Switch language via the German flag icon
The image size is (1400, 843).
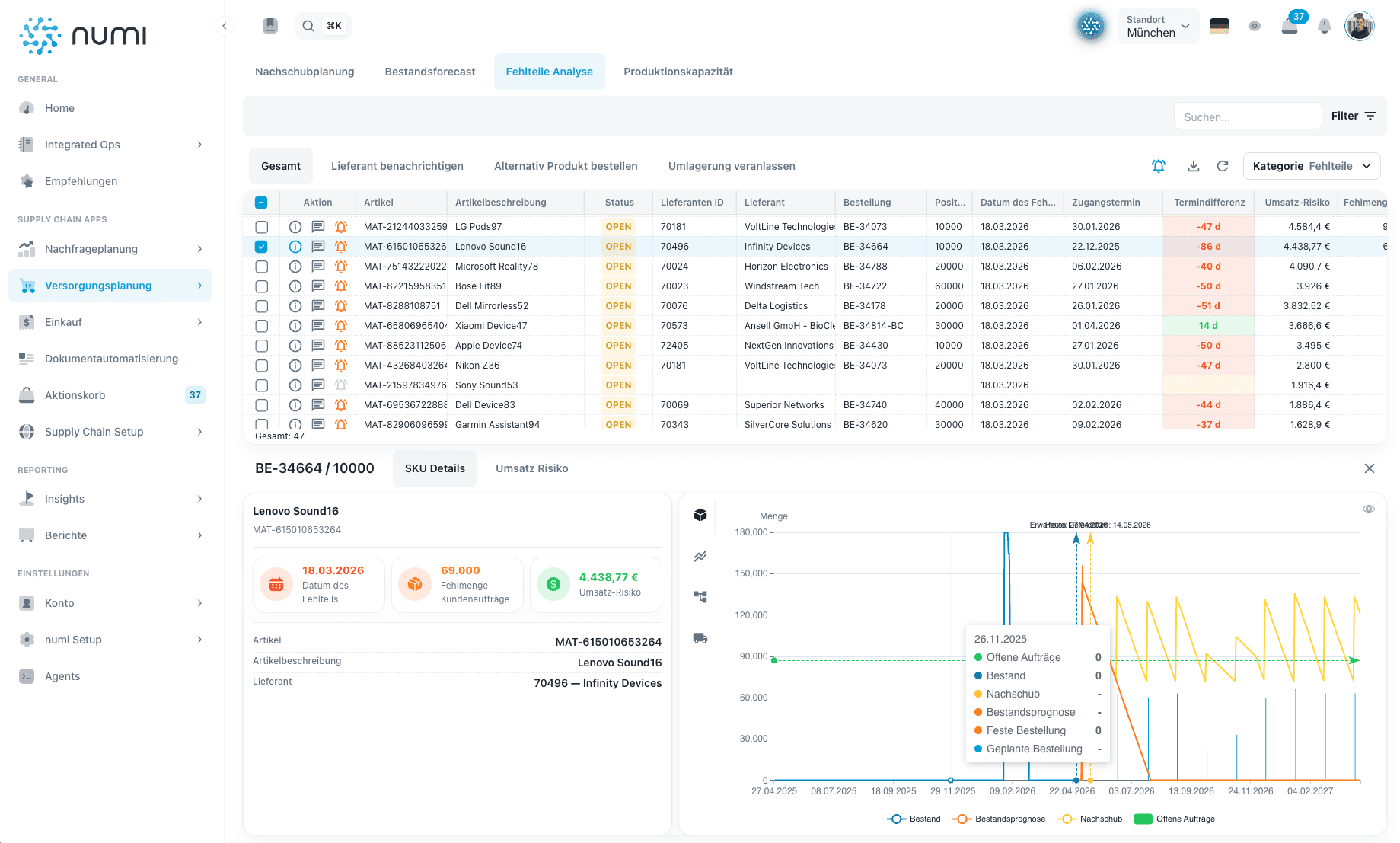[x=1220, y=26]
